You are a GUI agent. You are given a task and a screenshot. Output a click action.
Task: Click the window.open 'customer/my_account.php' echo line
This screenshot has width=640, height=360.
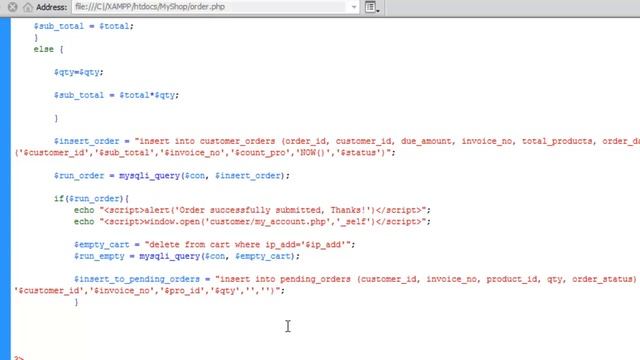coord(252,222)
